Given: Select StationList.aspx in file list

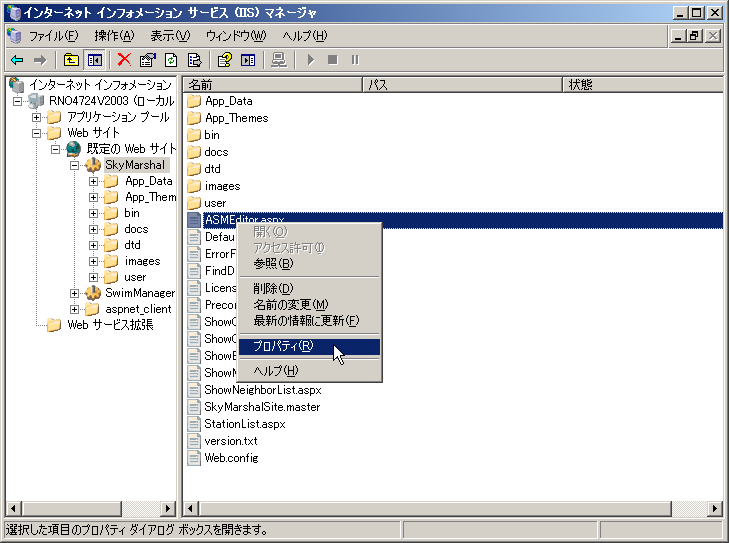Looking at the screenshot, I should point(245,424).
